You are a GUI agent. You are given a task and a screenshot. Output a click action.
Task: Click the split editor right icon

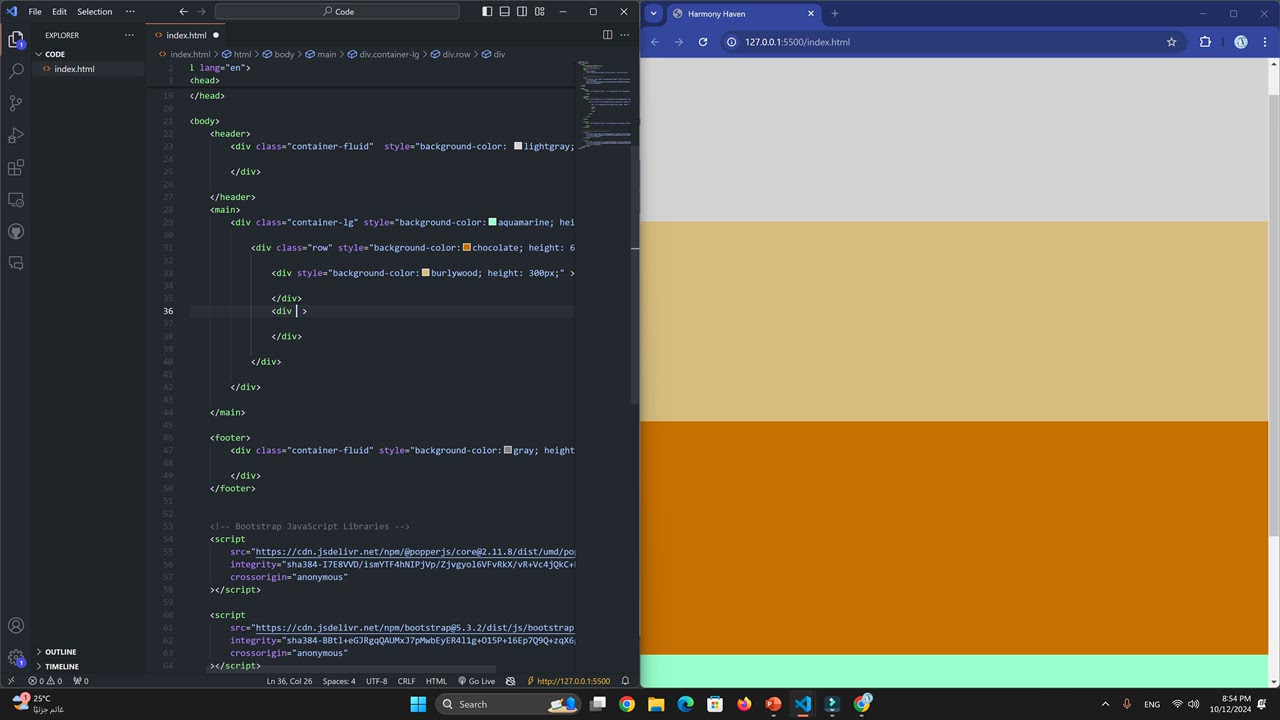click(607, 35)
